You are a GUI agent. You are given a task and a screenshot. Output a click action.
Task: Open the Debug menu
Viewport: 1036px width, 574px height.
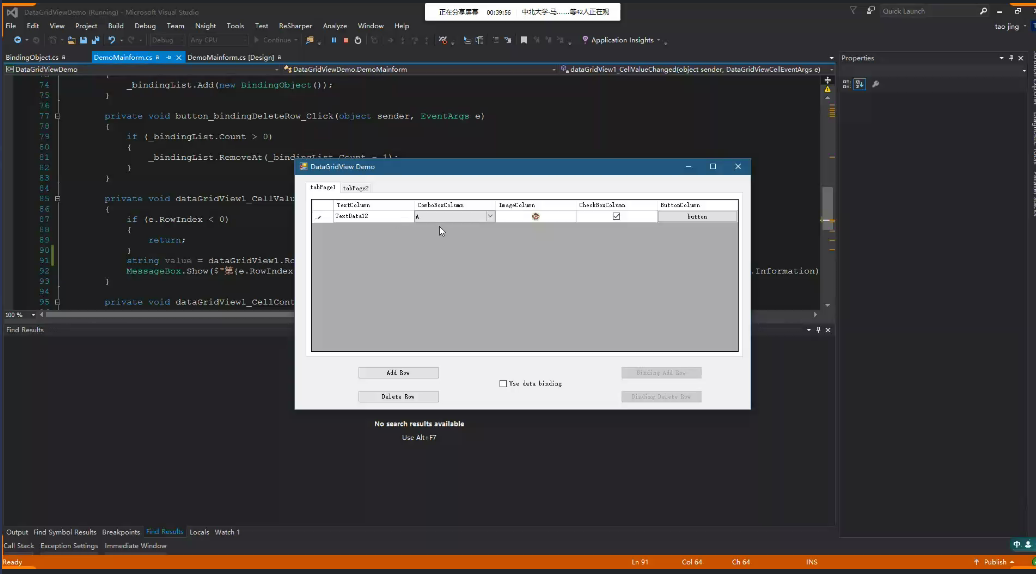point(145,25)
